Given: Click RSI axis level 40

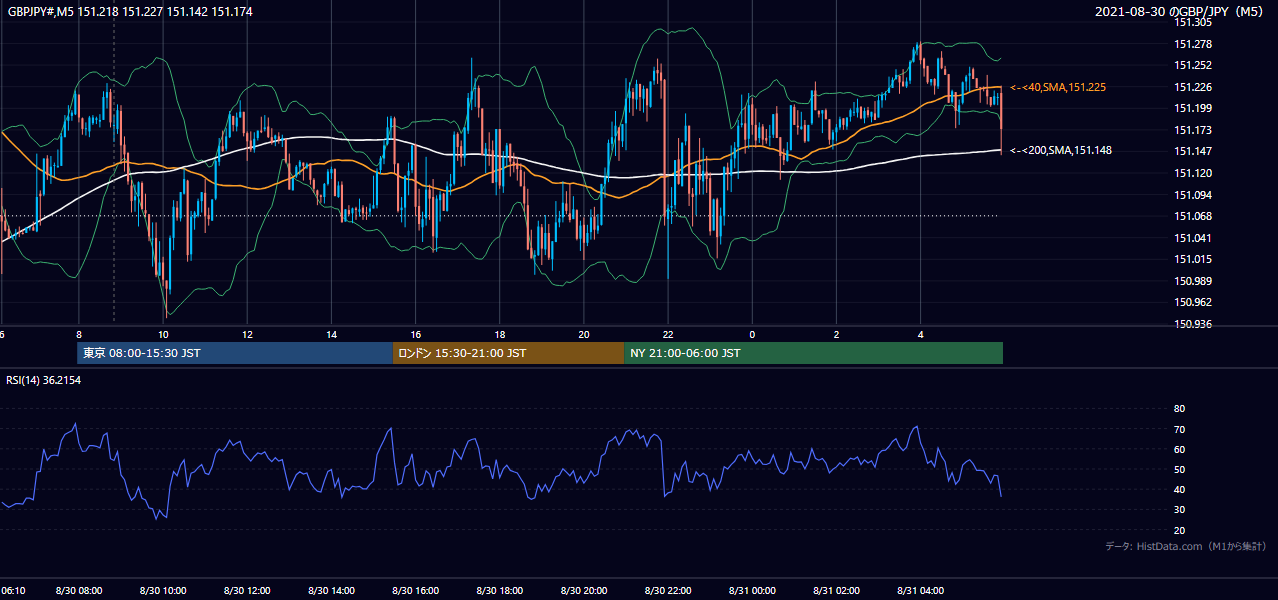Looking at the screenshot, I should pyautogui.click(x=1179, y=489).
